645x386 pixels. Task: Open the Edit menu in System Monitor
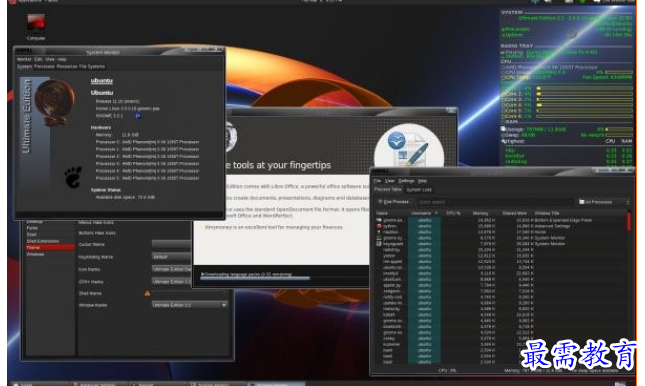click(38, 59)
